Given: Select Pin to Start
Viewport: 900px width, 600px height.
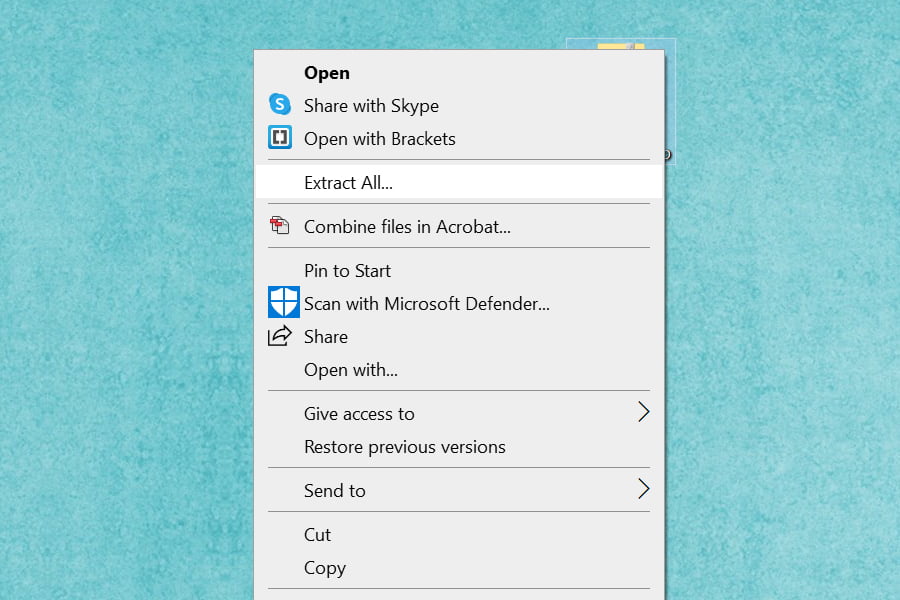Looking at the screenshot, I should click(459, 270).
